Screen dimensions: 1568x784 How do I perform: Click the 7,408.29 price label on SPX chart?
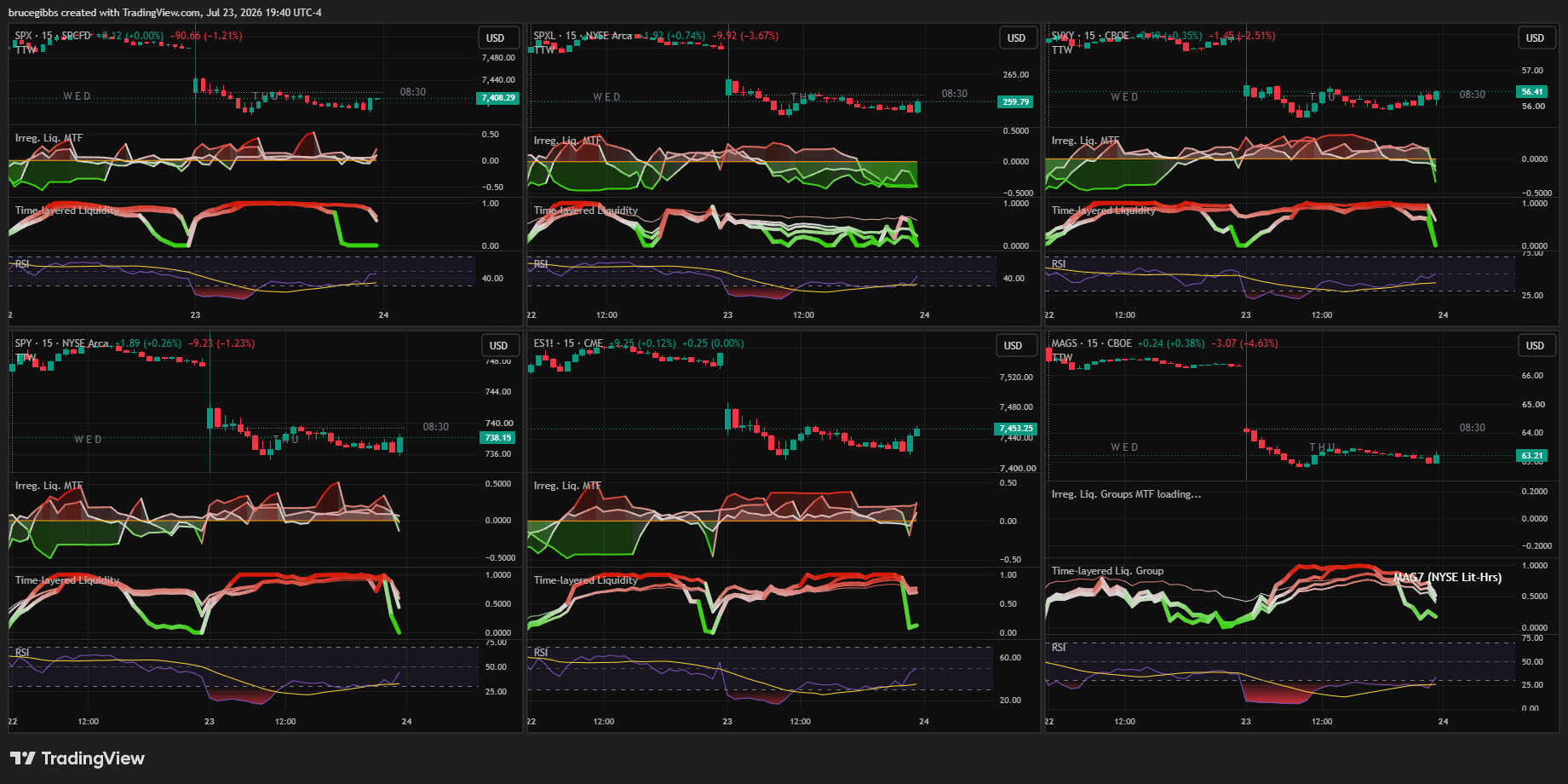tap(498, 98)
